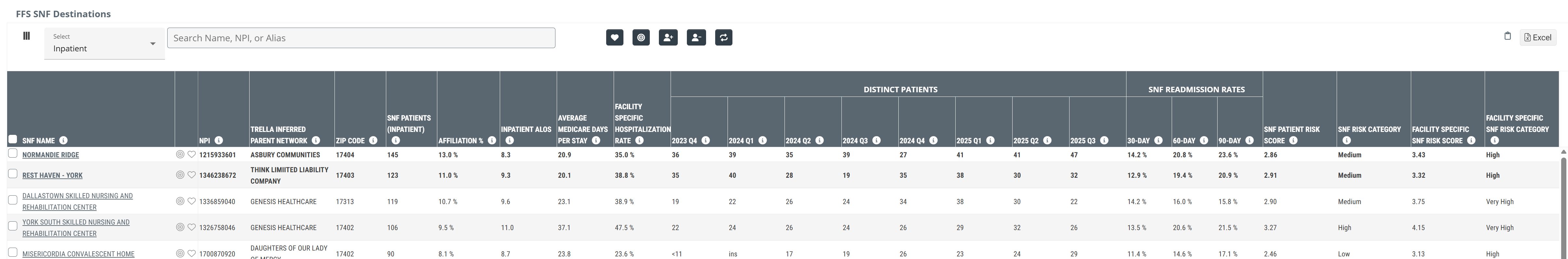1568x259 pixels.
Task: Click the remove-user toolbar icon
Action: click(x=696, y=38)
